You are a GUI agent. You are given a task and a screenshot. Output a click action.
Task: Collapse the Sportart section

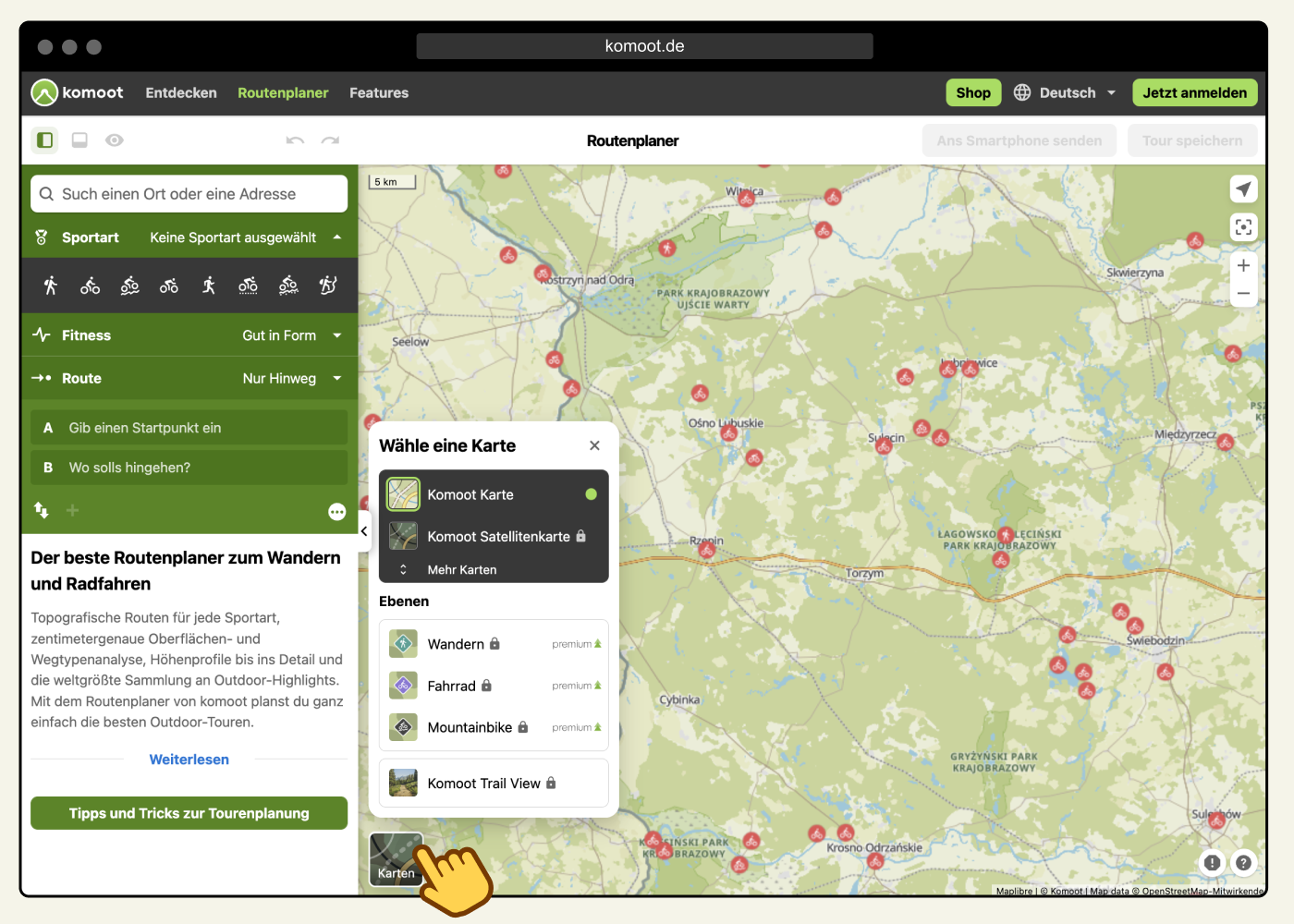point(337,237)
